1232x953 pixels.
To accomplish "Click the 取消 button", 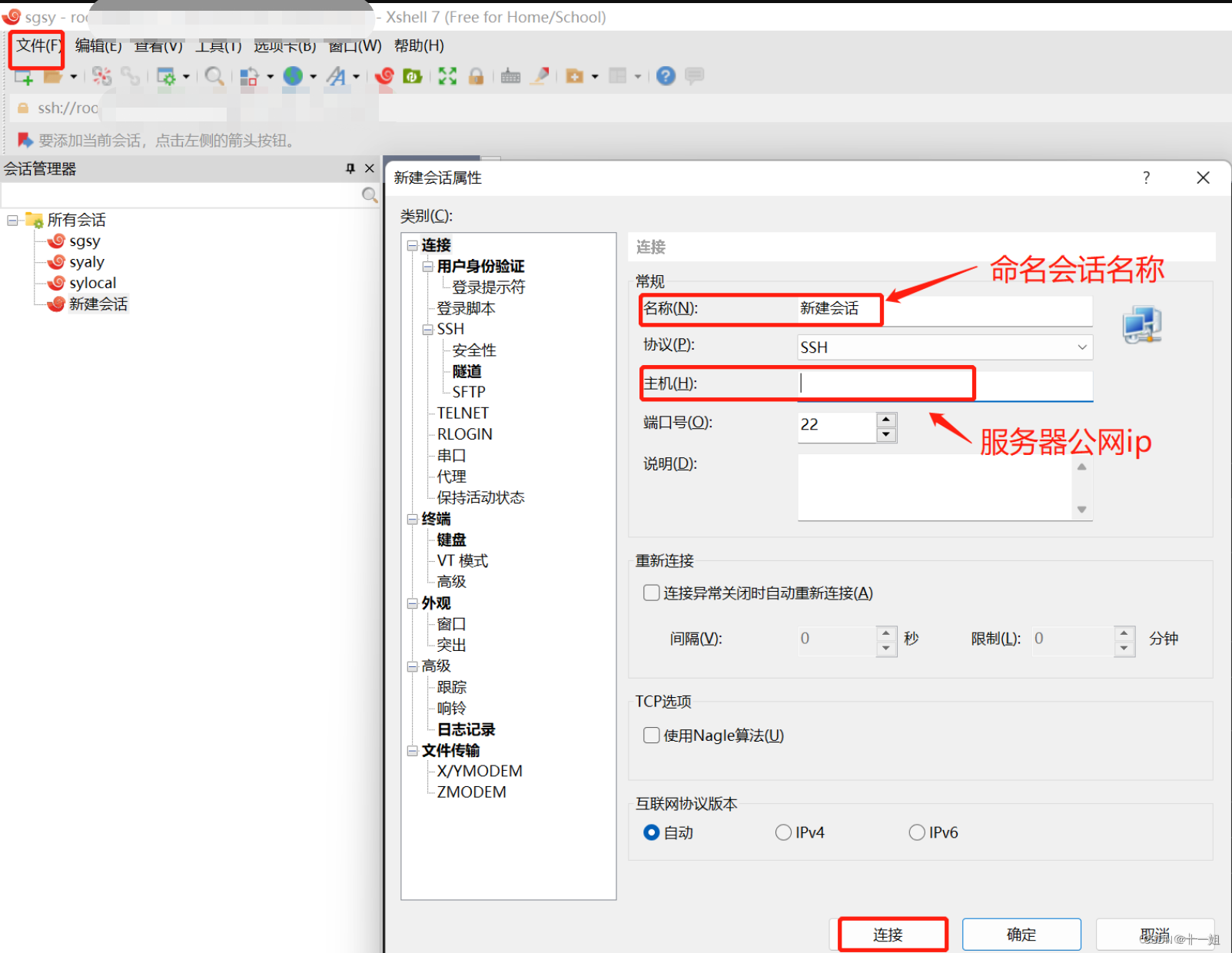I will point(1155,935).
